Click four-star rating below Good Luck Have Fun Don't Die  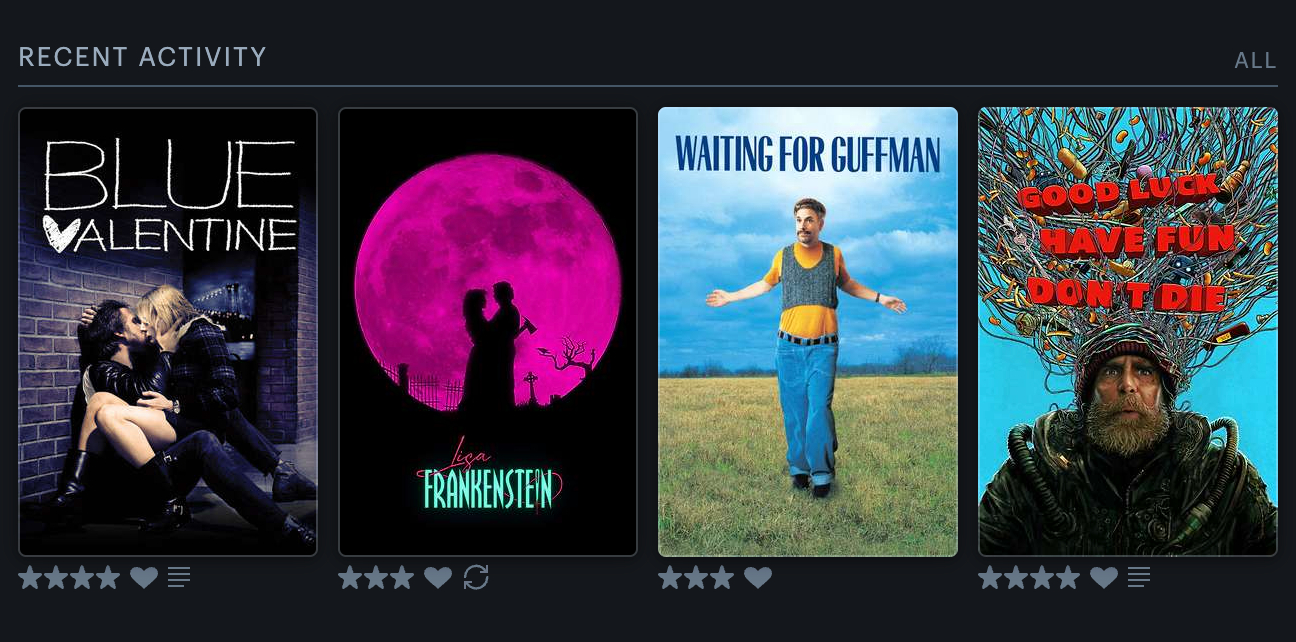[x=1029, y=577]
